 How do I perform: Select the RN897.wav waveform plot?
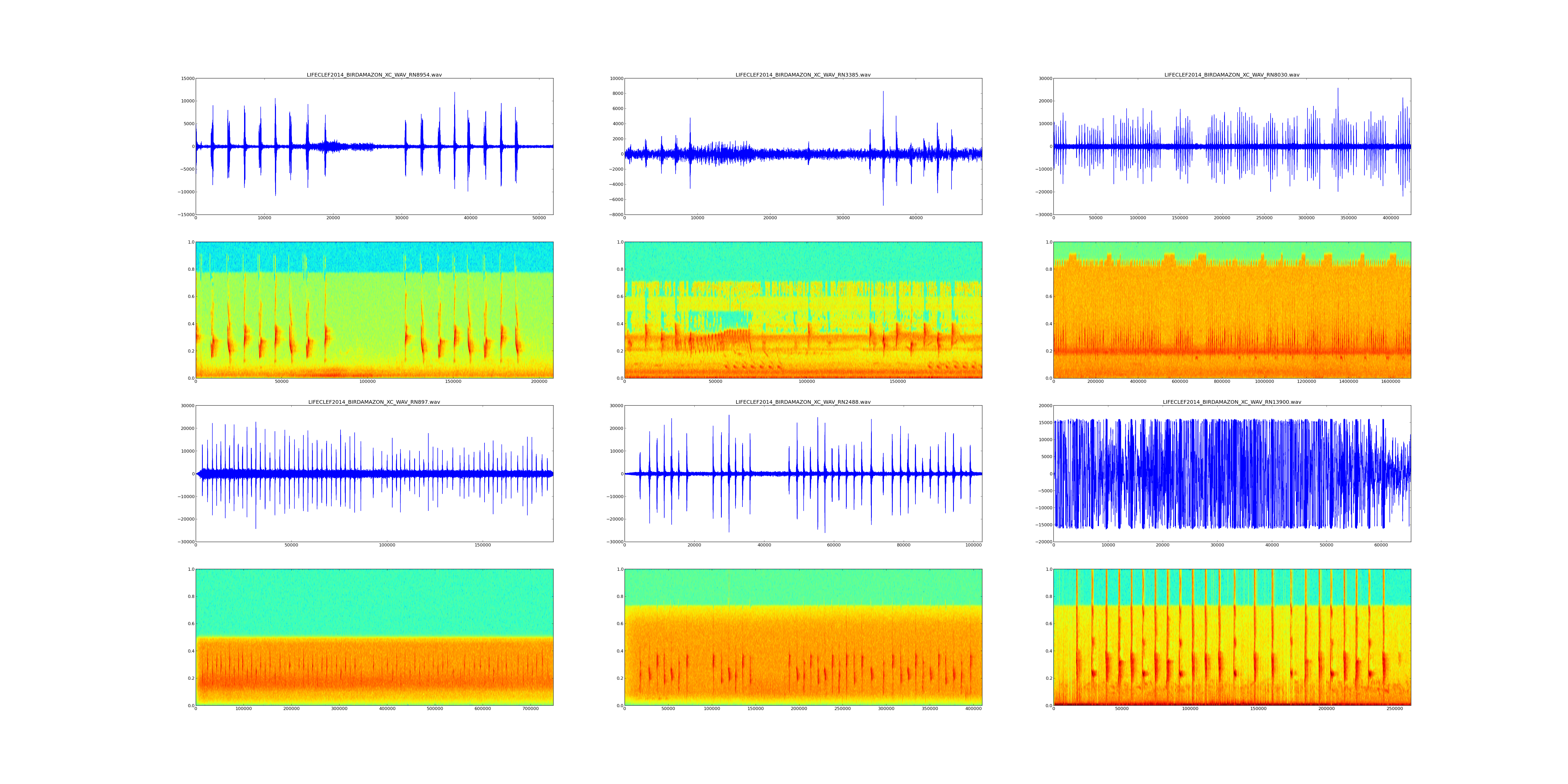click(x=374, y=473)
